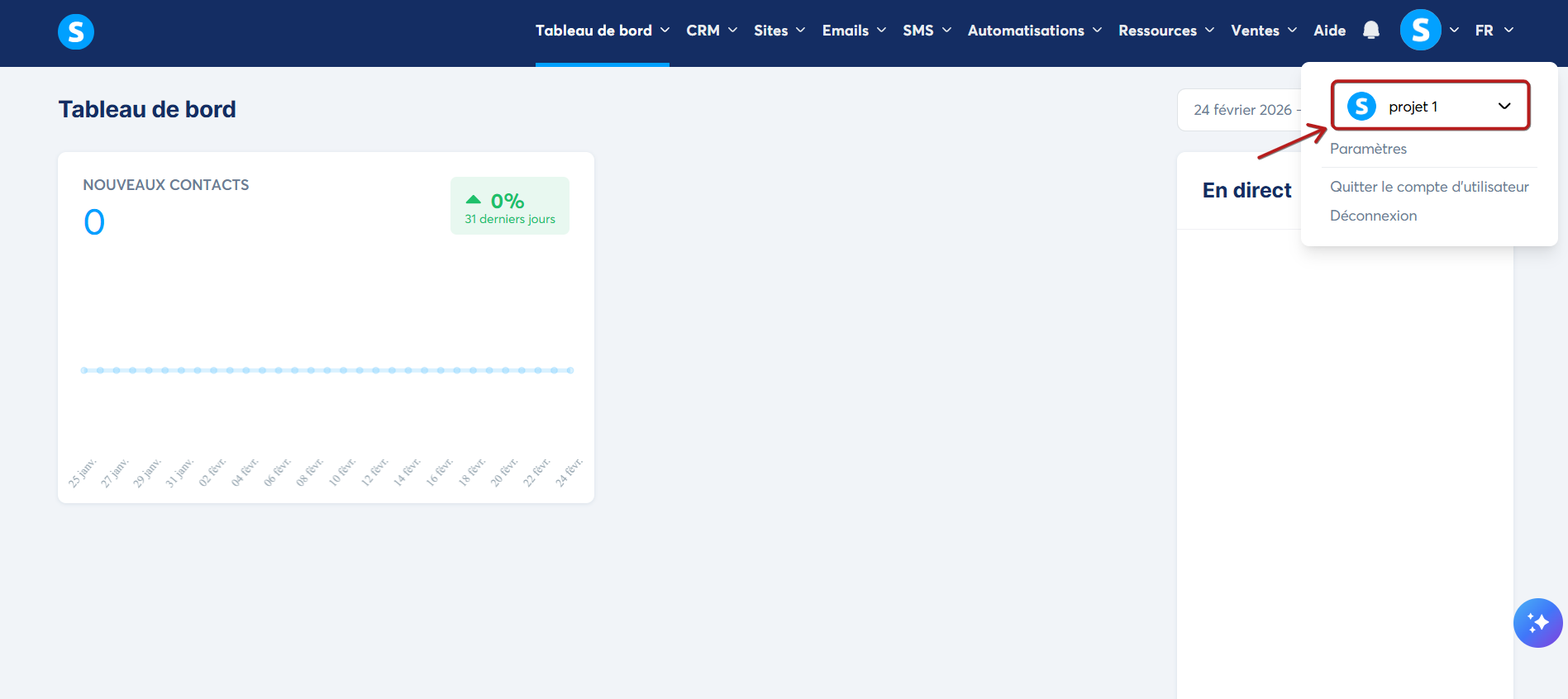Open Paramètres from account menu

1368,149
